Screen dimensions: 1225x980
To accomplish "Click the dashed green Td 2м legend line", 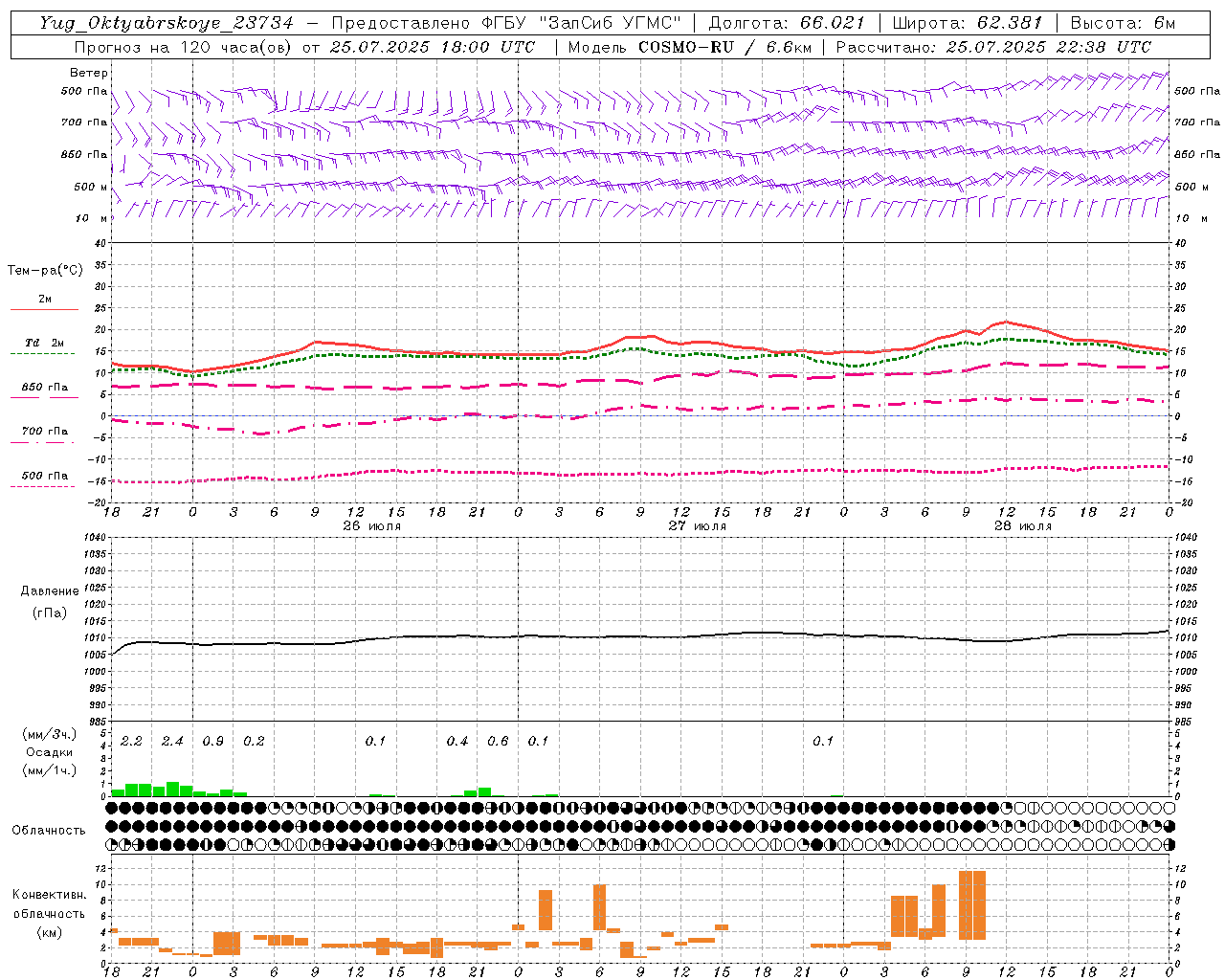I will click(x=42, y=354).
